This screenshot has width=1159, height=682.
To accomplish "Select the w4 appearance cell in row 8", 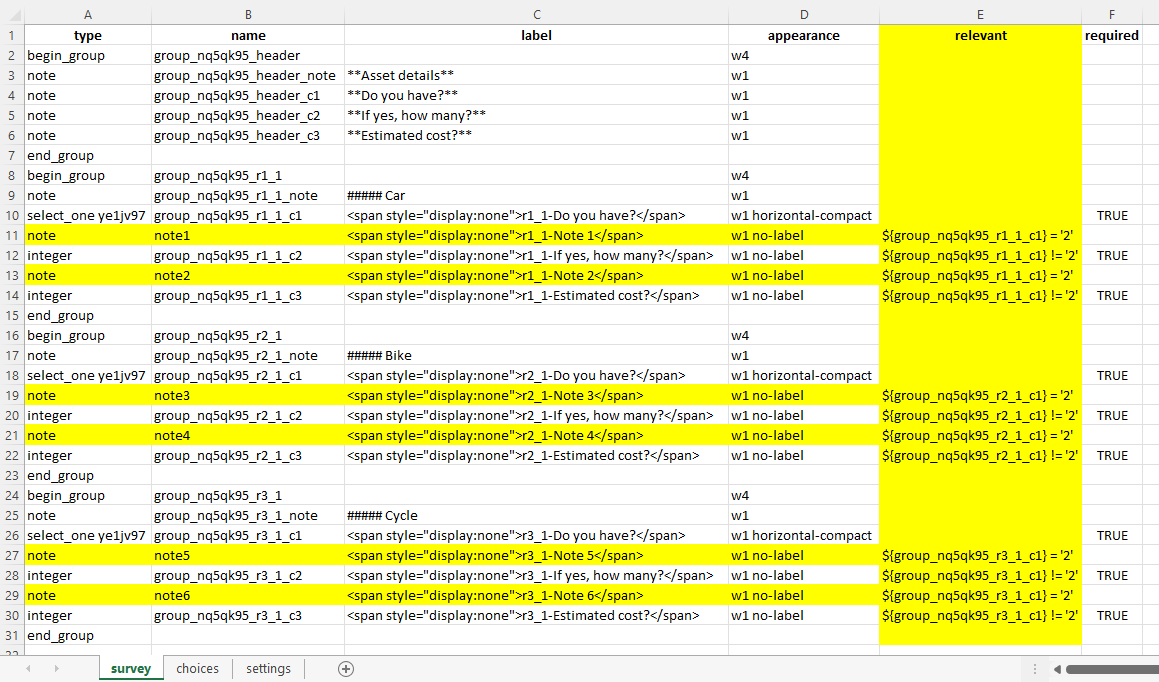I will [804, 175].
